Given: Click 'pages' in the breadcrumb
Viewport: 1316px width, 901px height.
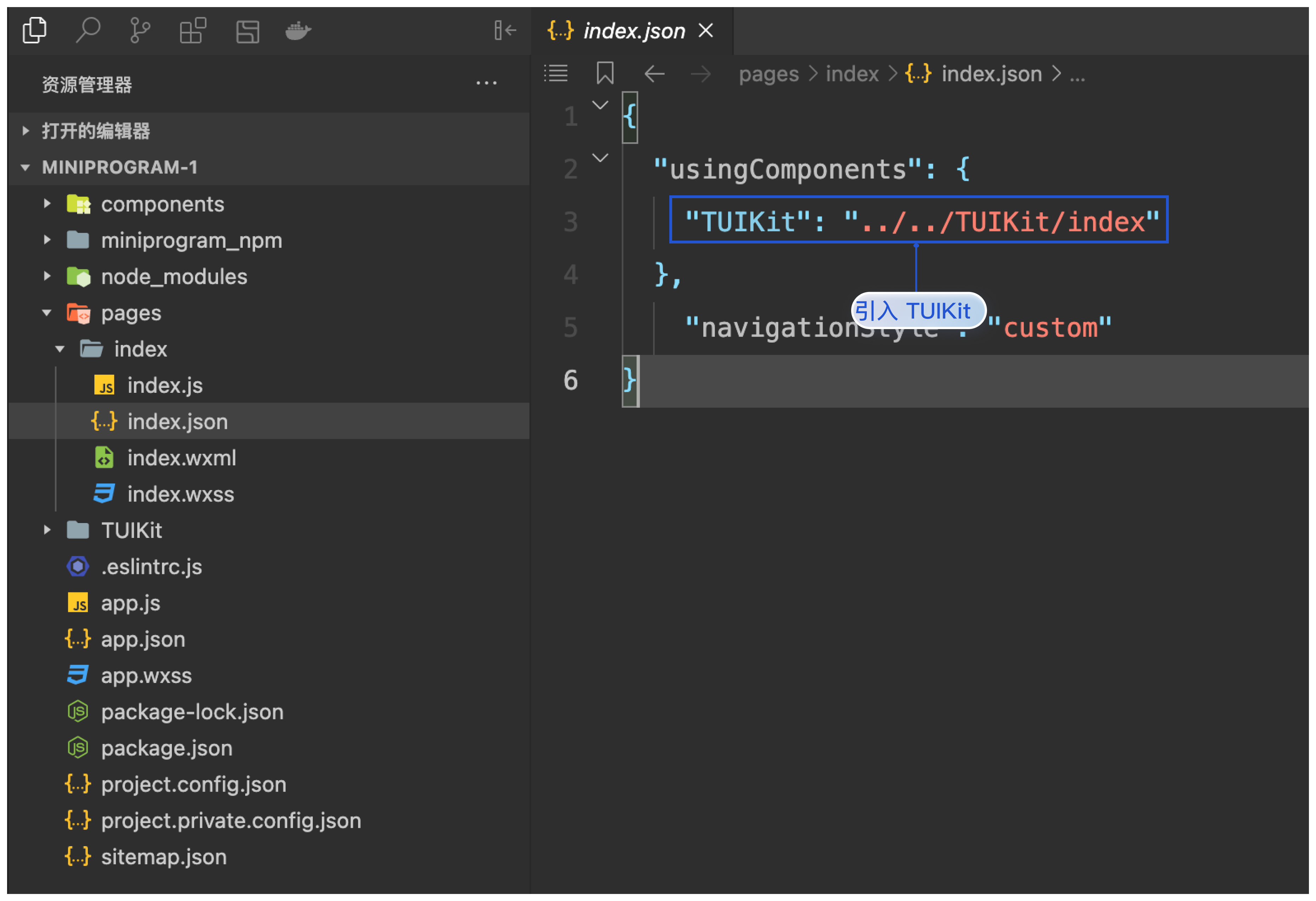Looking at the screenshot, I should click(x=768, y=74).
